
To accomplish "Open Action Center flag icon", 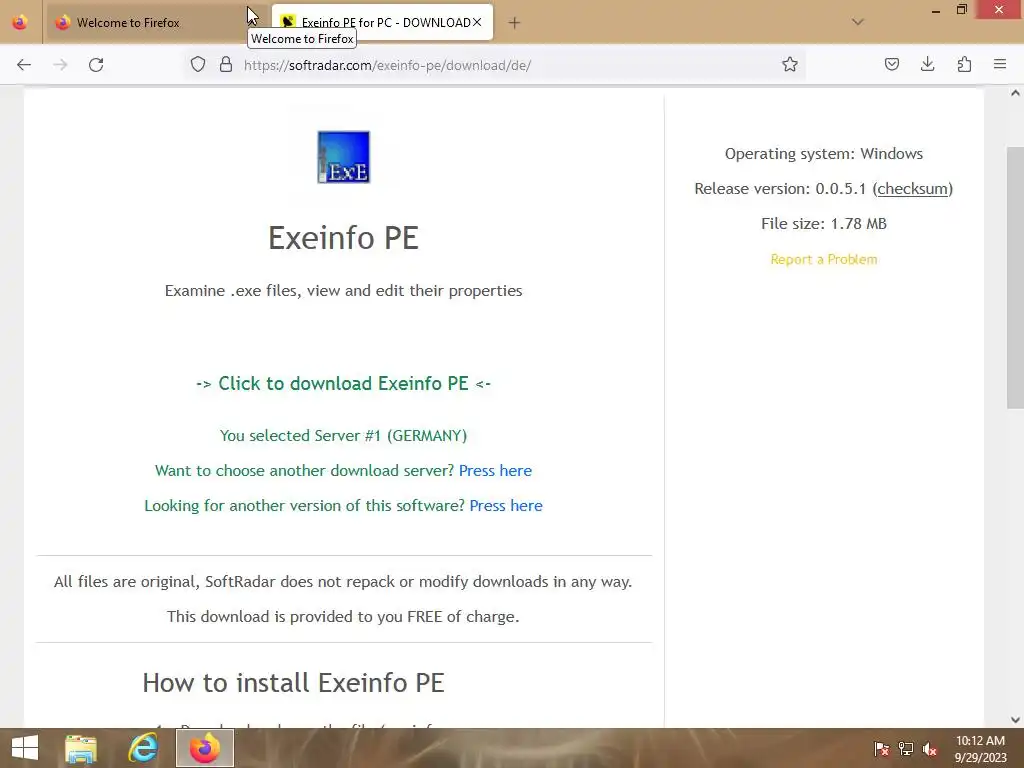I will 881,749.
